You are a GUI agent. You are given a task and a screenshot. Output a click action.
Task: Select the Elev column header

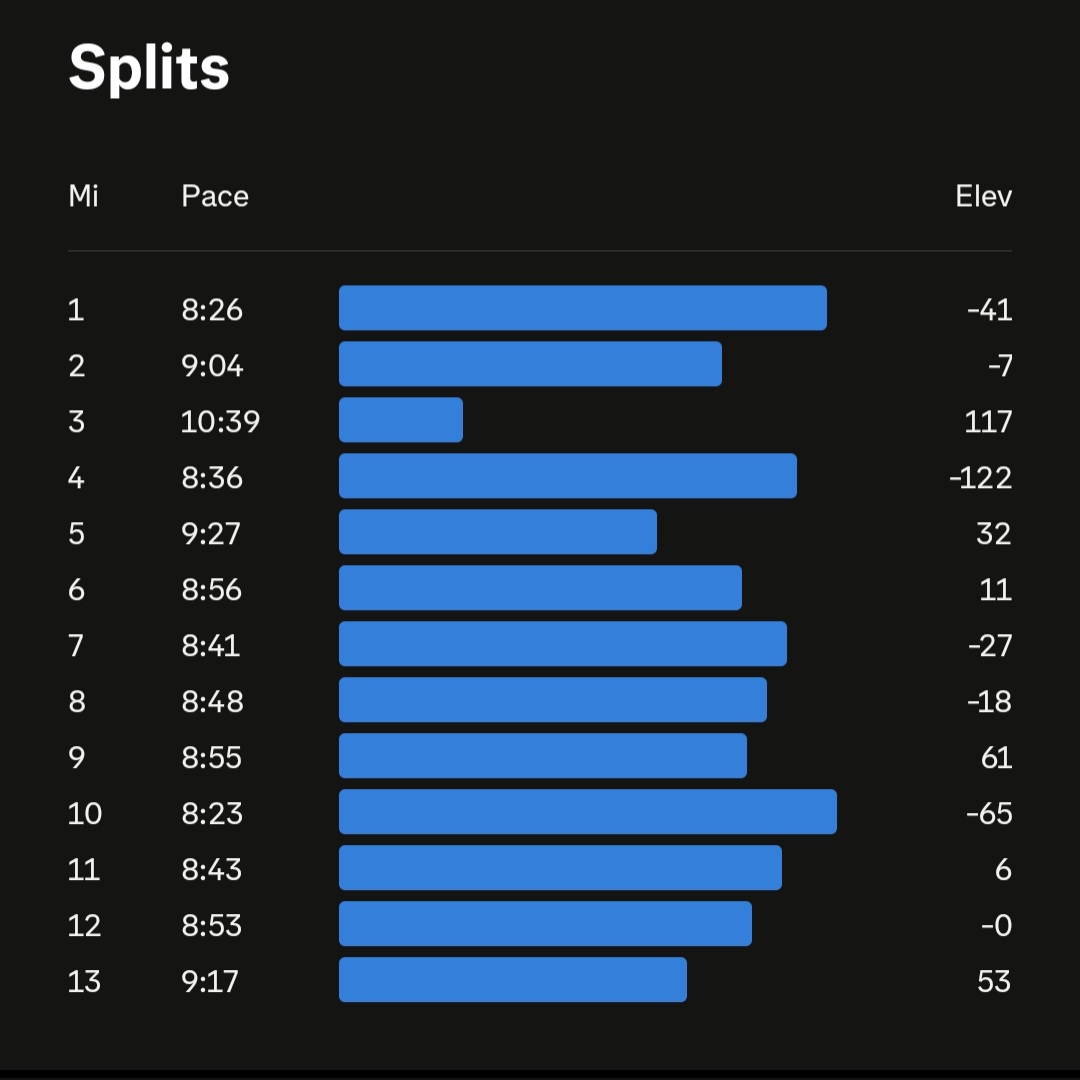click(x=983, y=196)
